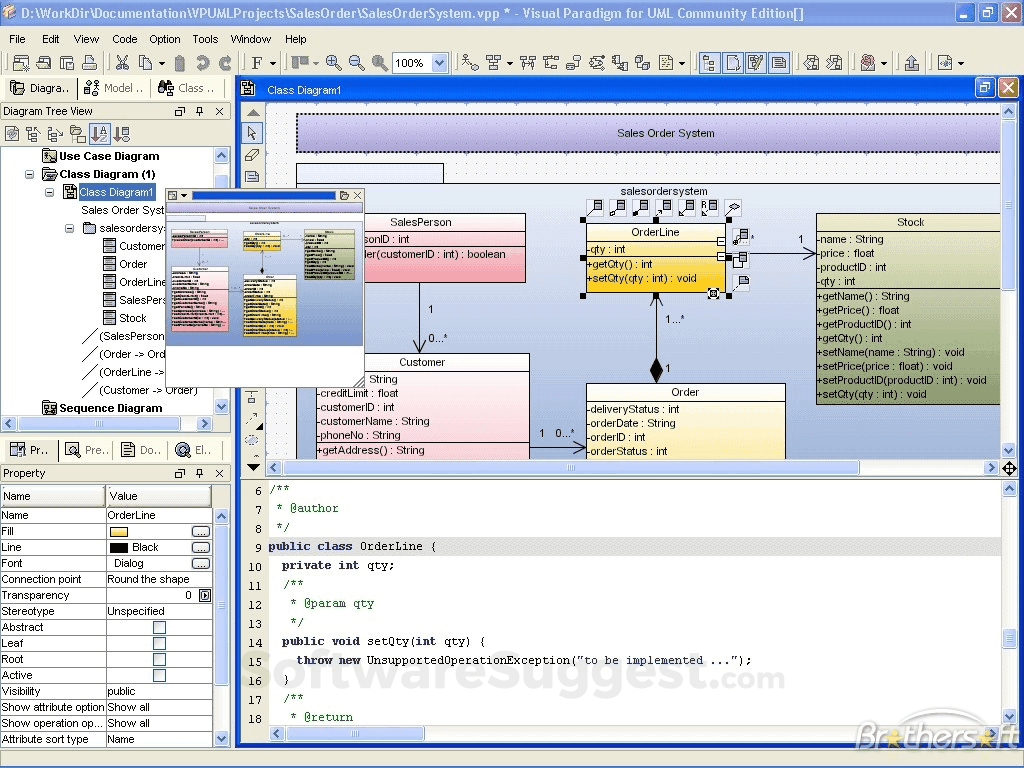The image size is (1024, 768).
Task: Click the Fill property browse button
Action: pos(201,531)
